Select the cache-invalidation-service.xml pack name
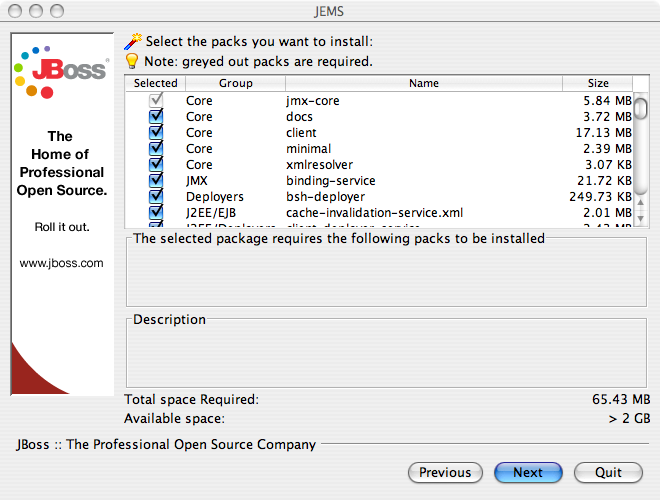This screenshot has height=500, width=660. pos(375,213)
